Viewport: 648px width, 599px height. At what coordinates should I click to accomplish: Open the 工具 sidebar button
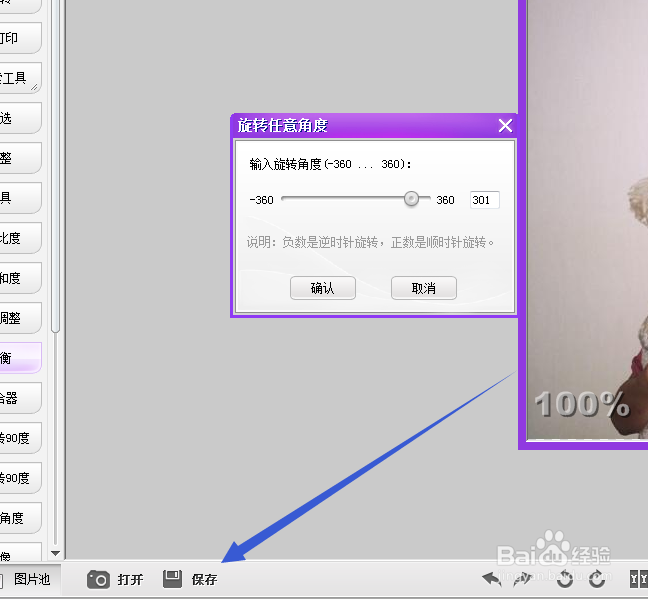coord(20,78)
